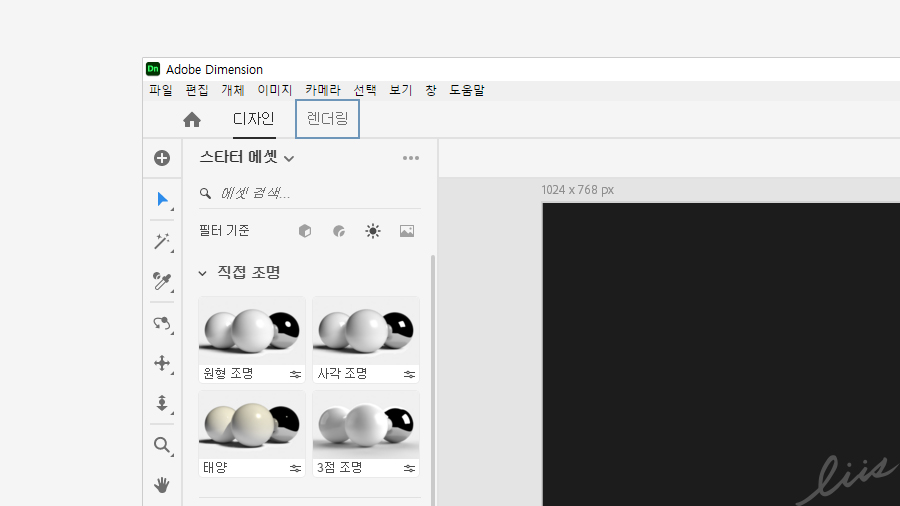Screen dimensions: 900x506
Task: Select the Dolly camera tool
Action: tap(162, 403)
